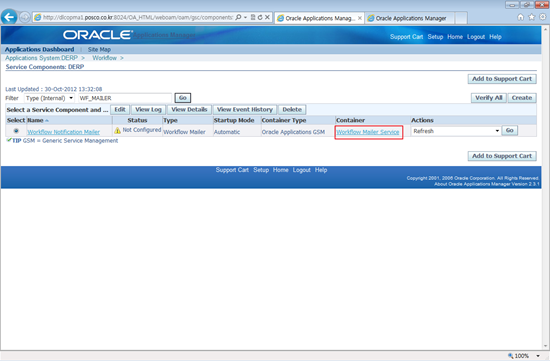This screenshot has height=361, width=550.
Task: Click the Last Updated timestamp text
Action: [x=54, y=89]
